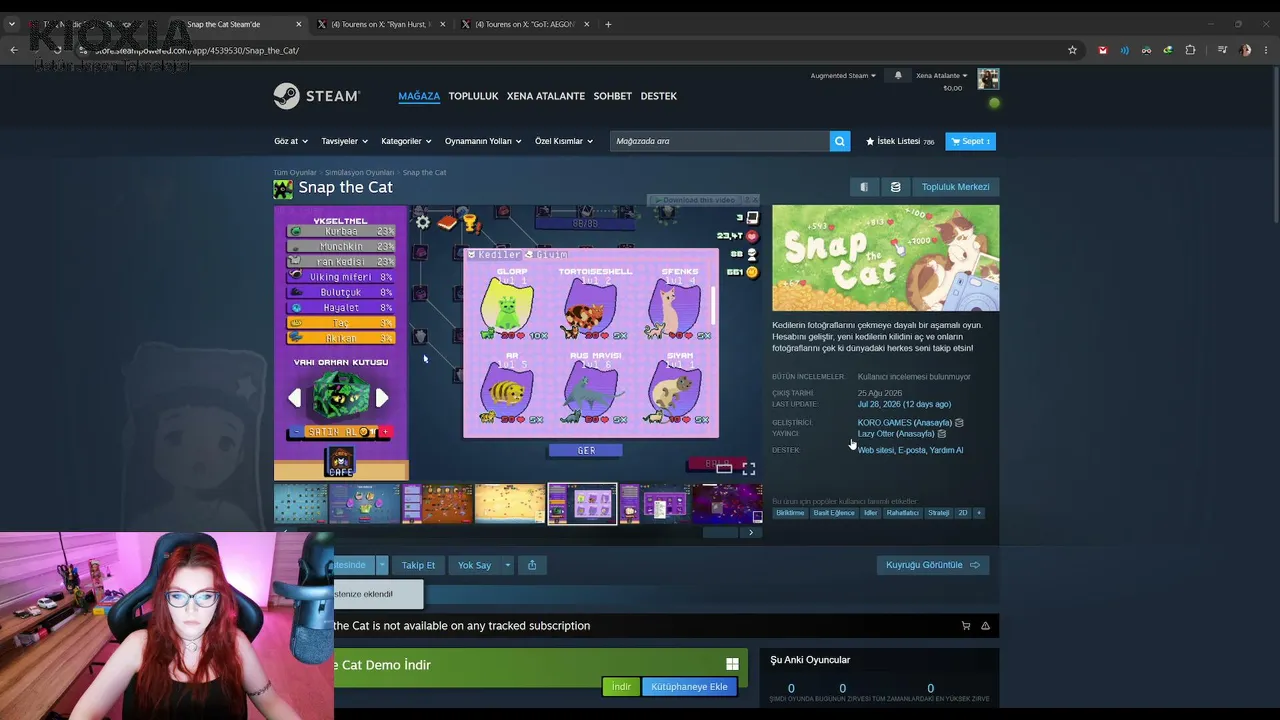Click the Web sitesi support link
Screen dimensions: 1280x720
click(876, 450)
